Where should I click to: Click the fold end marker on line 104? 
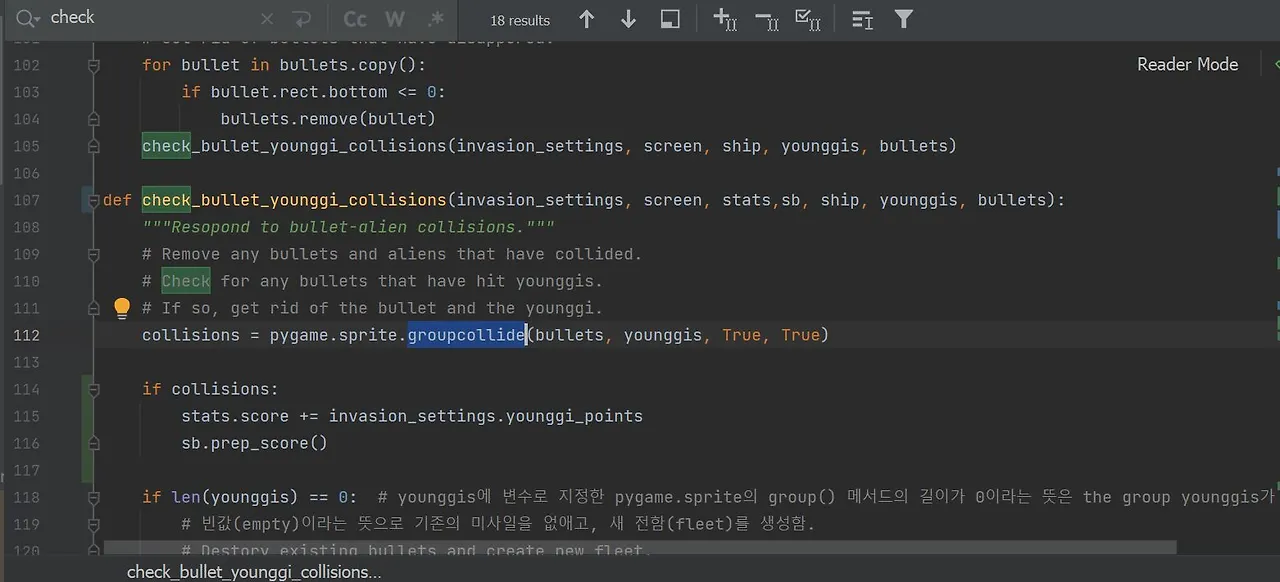(94, 119)
